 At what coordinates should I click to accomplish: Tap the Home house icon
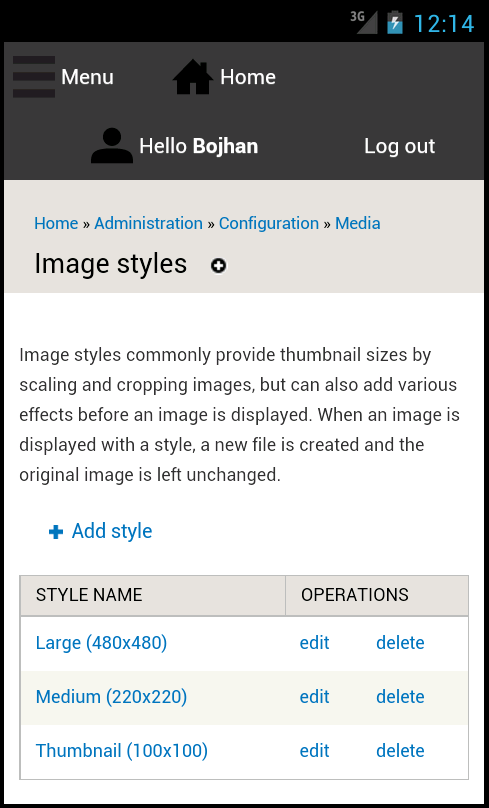(193, 77)
